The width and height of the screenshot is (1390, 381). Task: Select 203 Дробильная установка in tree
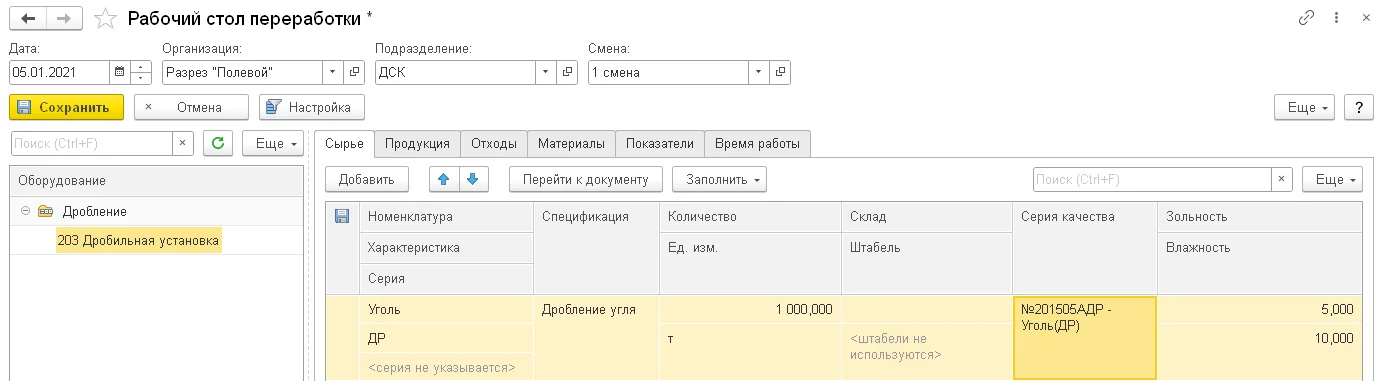pos(138,240)
